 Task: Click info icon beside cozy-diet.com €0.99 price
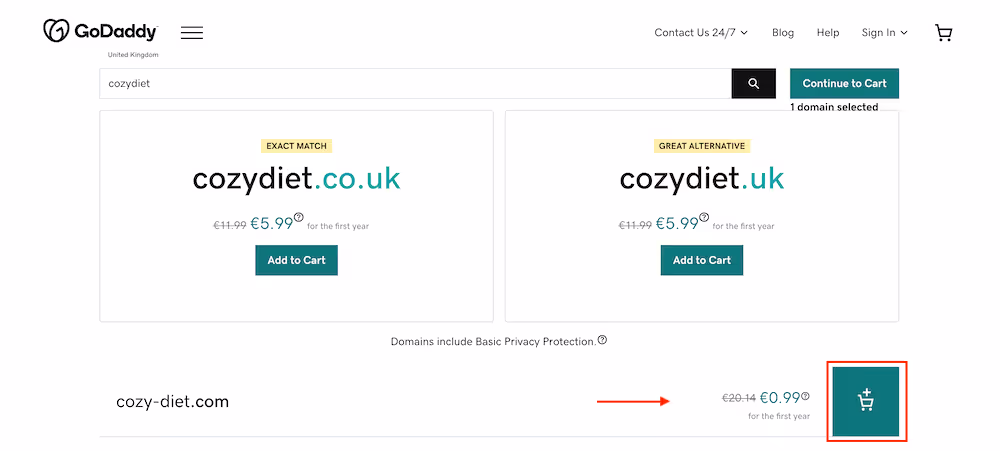point(805,397)
